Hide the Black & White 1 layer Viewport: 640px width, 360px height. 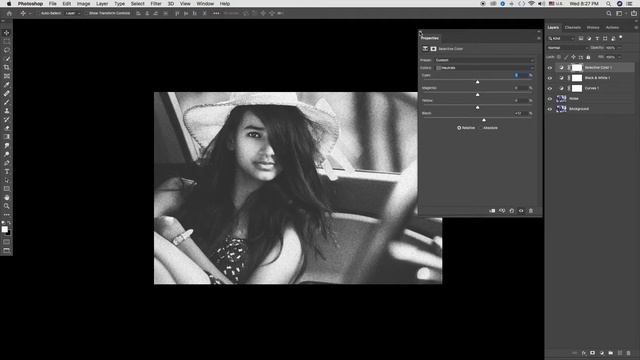tap(550, 78)
